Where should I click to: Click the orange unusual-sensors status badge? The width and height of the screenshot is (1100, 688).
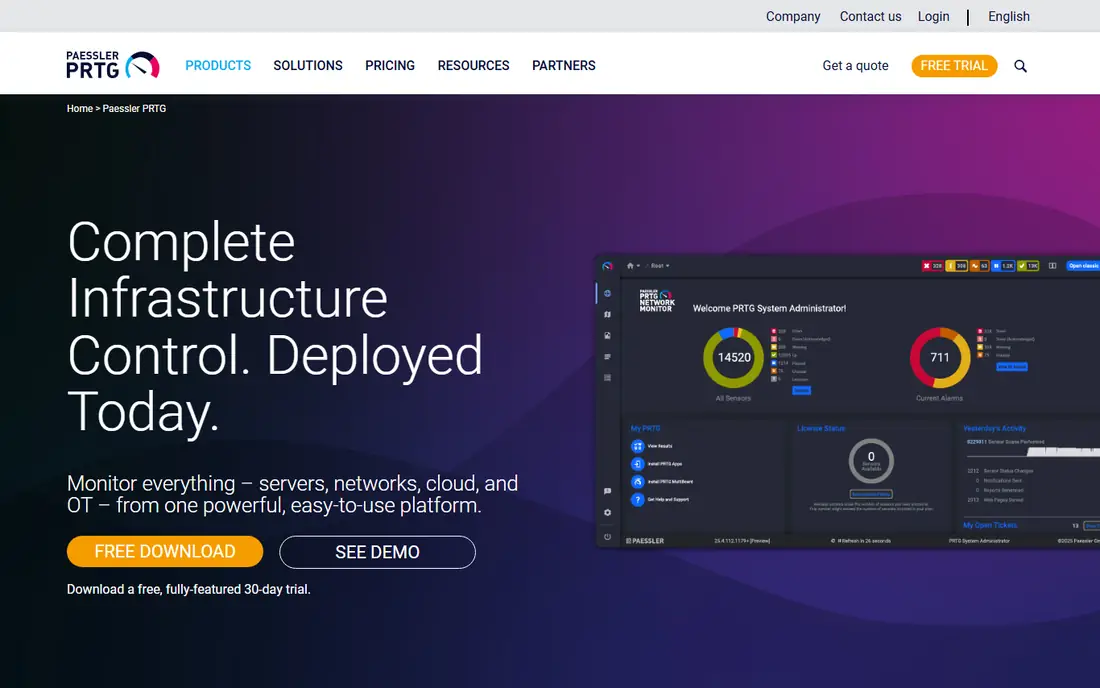tap(980, 266)
